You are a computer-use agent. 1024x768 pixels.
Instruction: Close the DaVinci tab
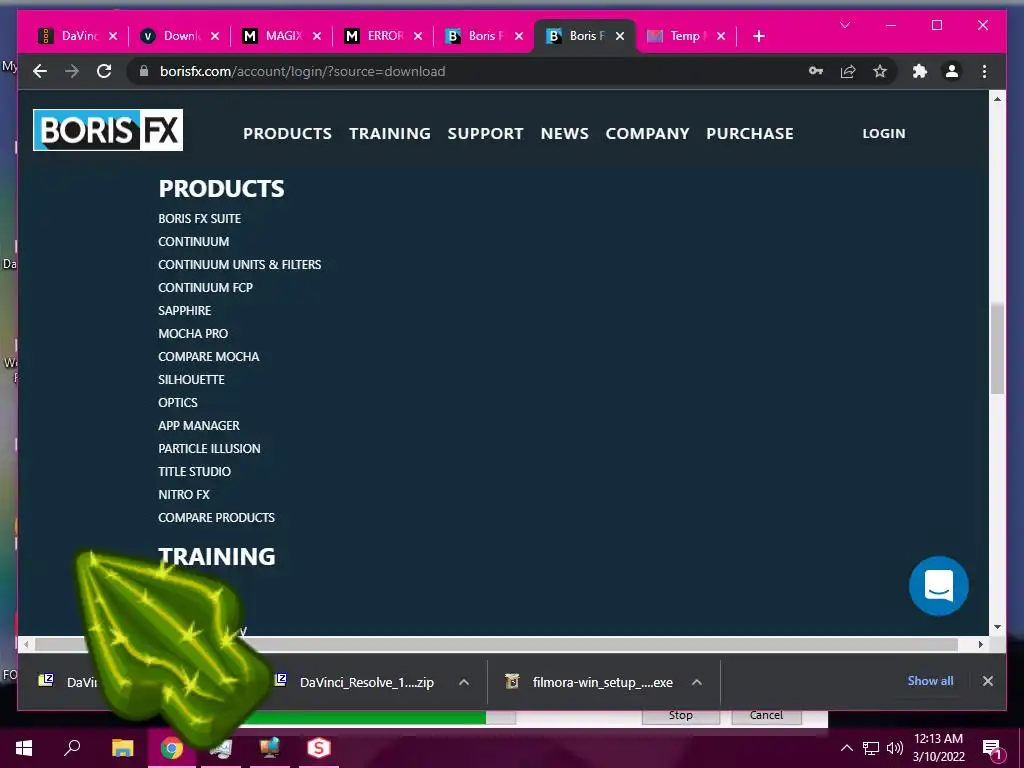tap(113, 36)
